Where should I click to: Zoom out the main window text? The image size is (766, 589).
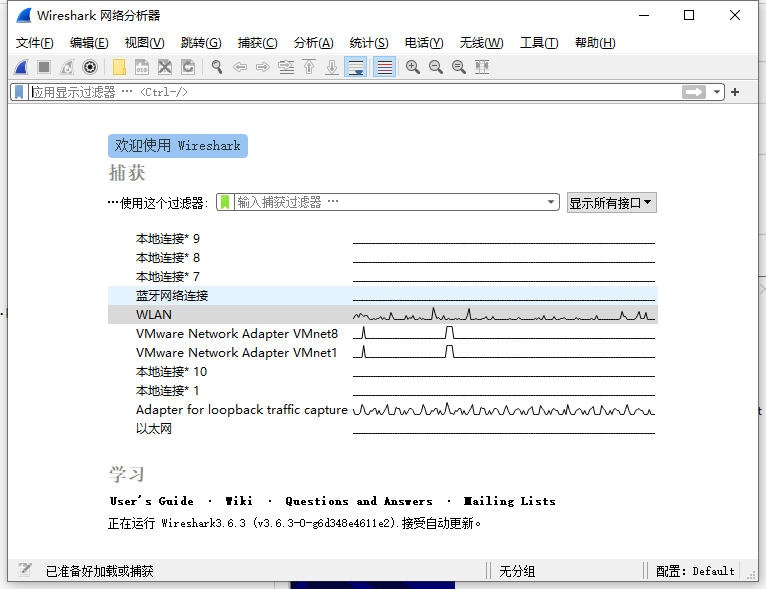point(436,67)
